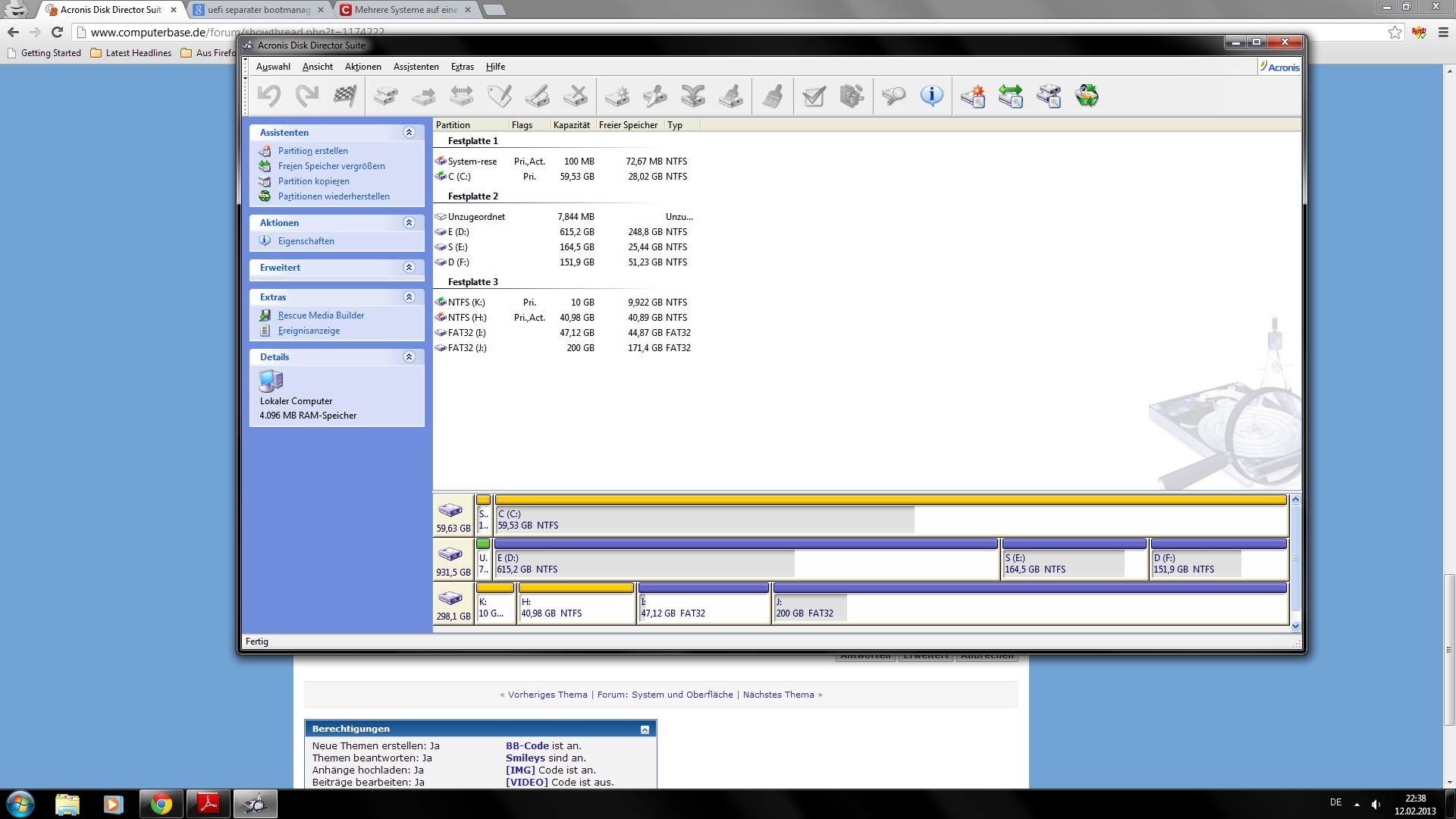Image resolution: width=1456 pixels, height=819 pixels.
Task: Click the Create Partition wizard toolbar icon
Action: click(x=973, y=96)
